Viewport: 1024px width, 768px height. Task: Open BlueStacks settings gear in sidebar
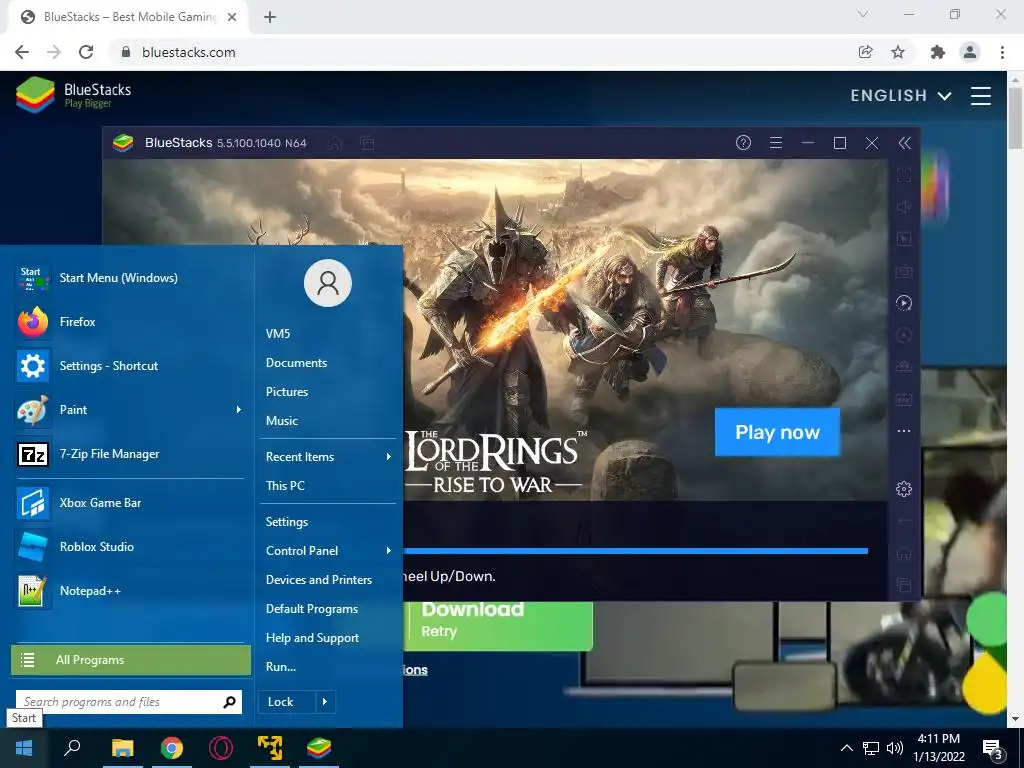(904, 488)
